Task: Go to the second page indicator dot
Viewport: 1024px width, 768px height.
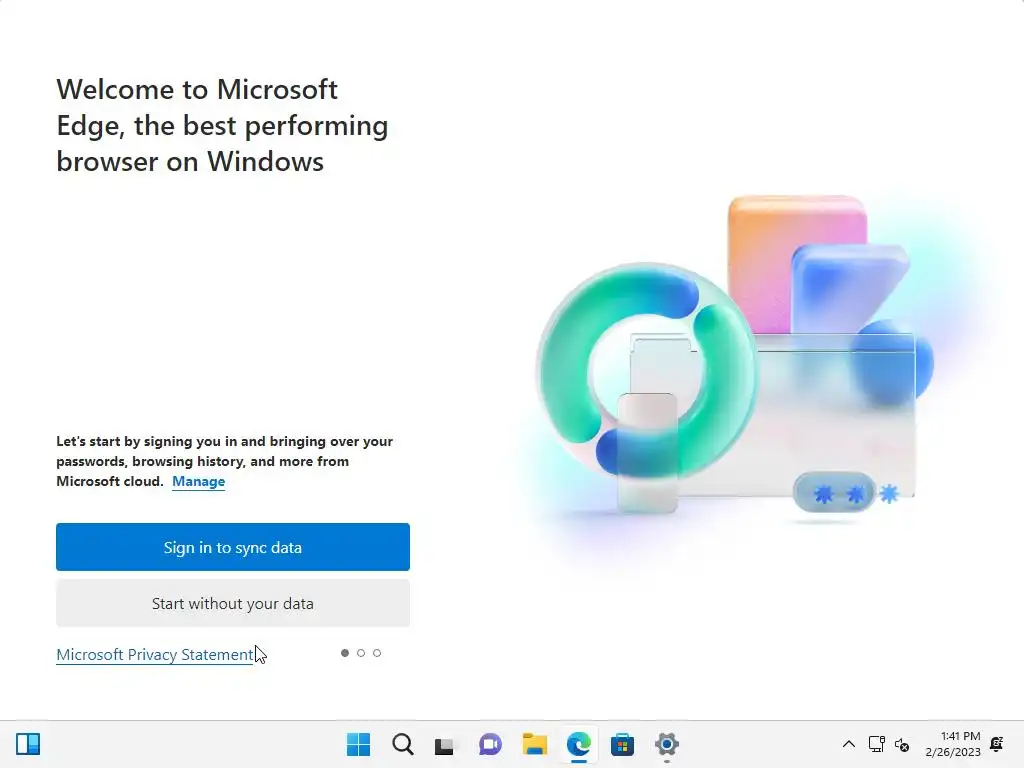Action: point(361,653)
